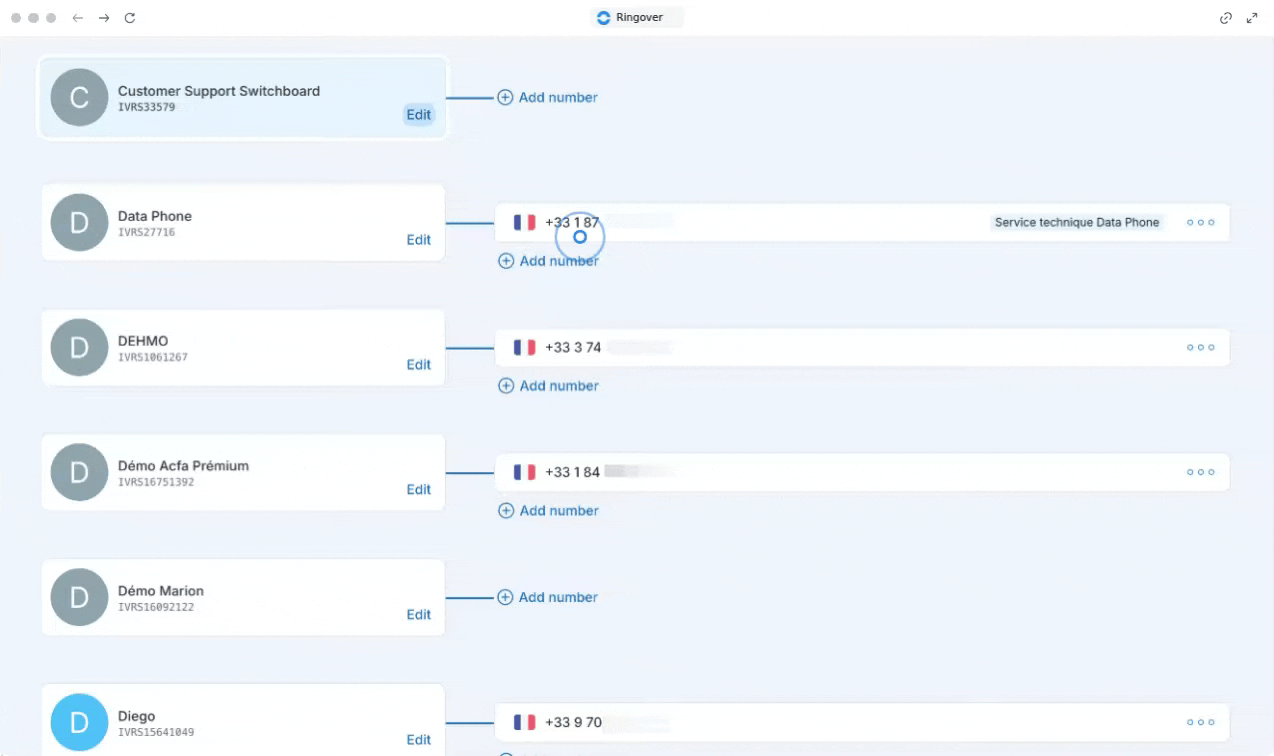Click French flag on +33 1 87 number

click(525, 222)
